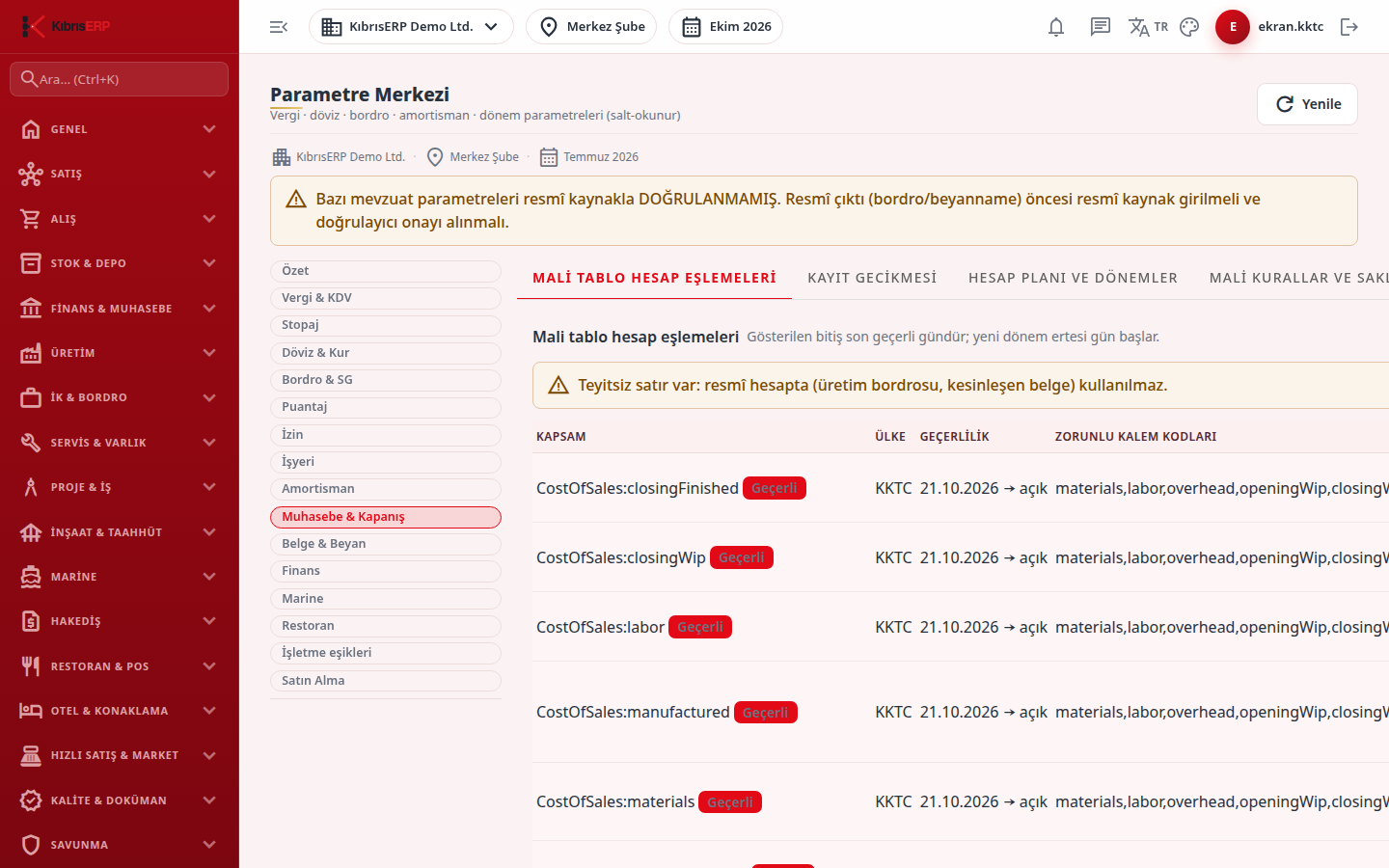Select Amortisman category
The height and width of the screenshot is (868, 1389).
(x=386, y=489)
